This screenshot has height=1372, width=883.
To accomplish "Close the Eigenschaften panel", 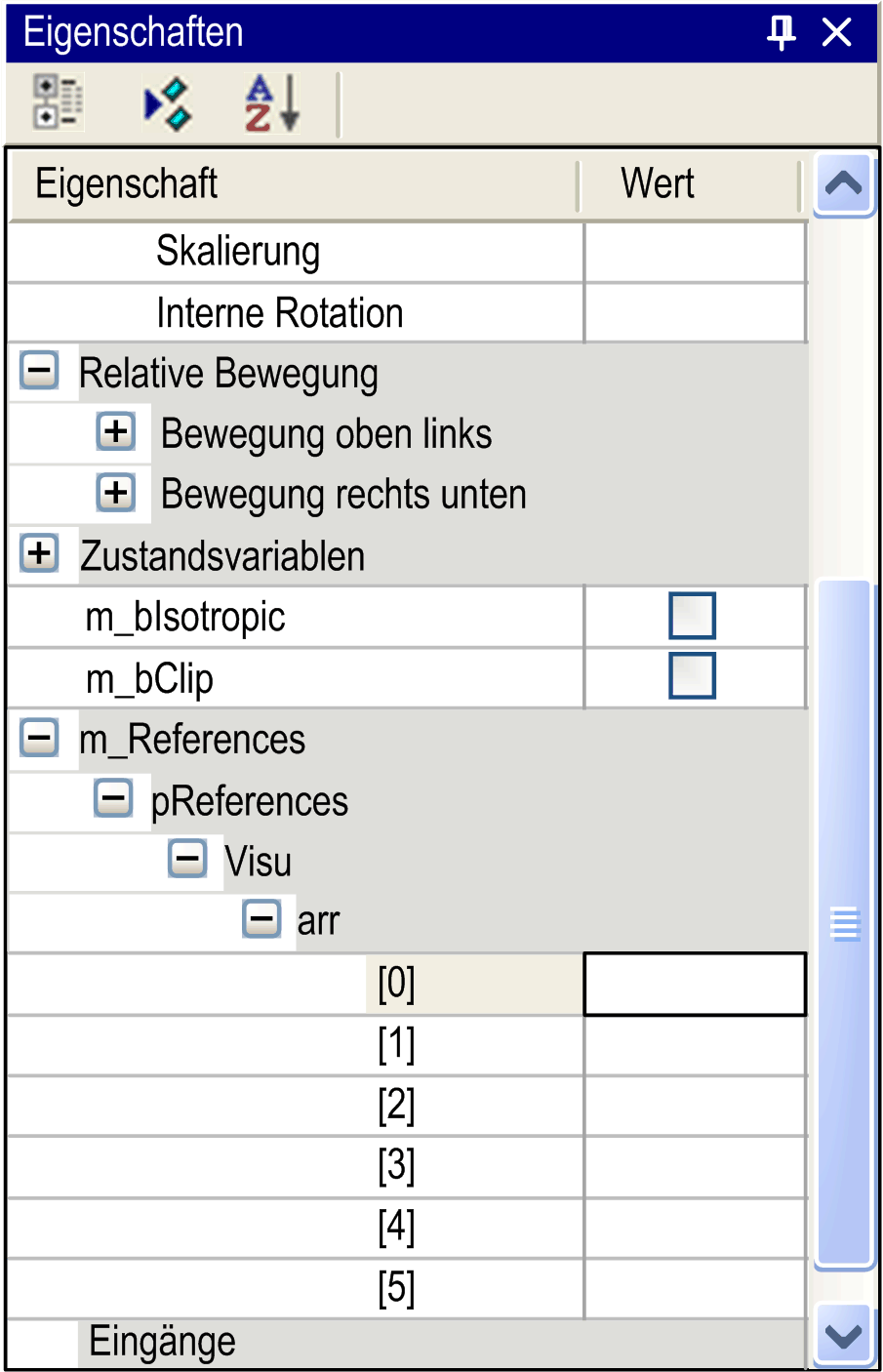I will pyautogui.click(x=837, y=32).
